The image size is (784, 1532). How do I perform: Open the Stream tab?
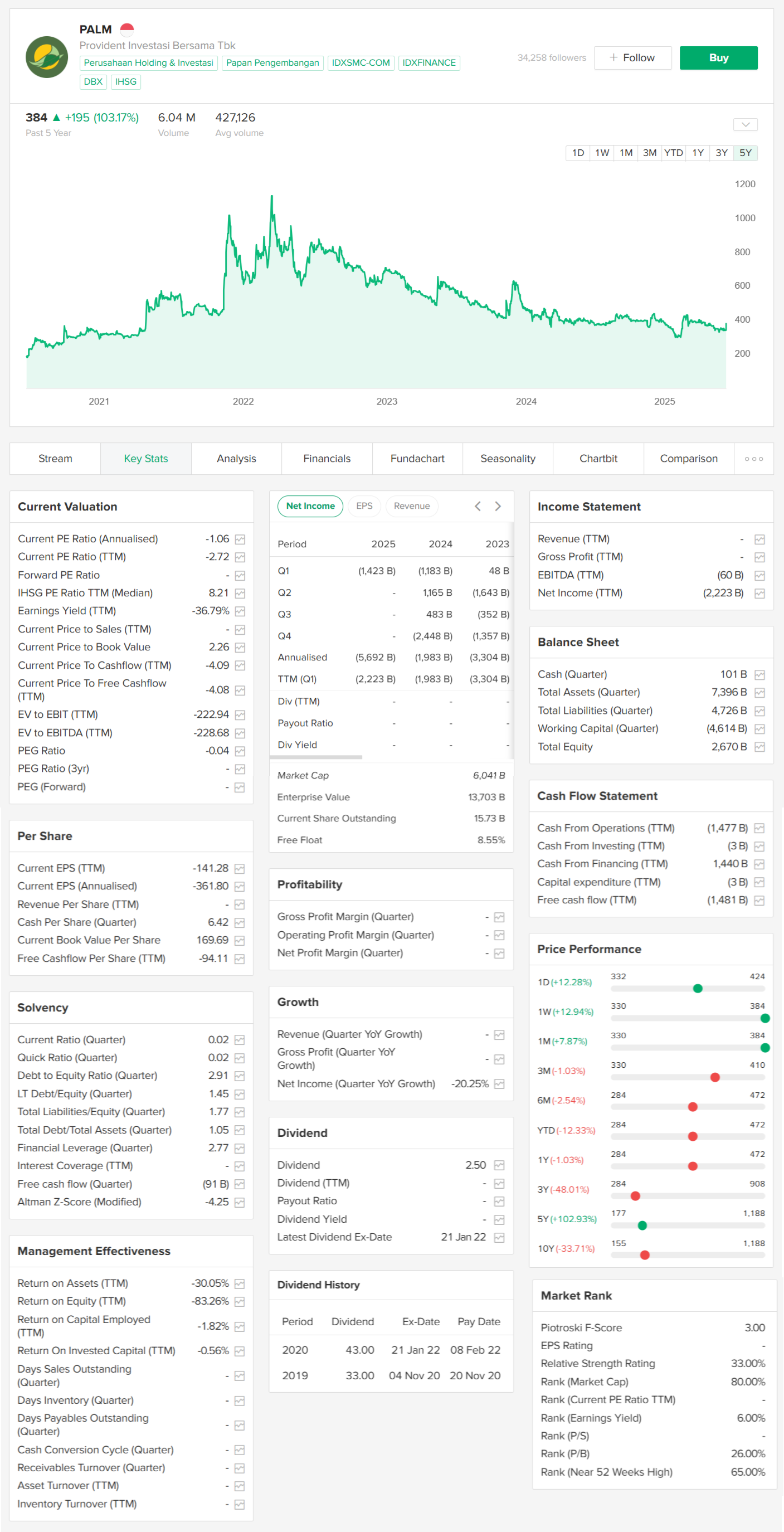pos(55,459)
